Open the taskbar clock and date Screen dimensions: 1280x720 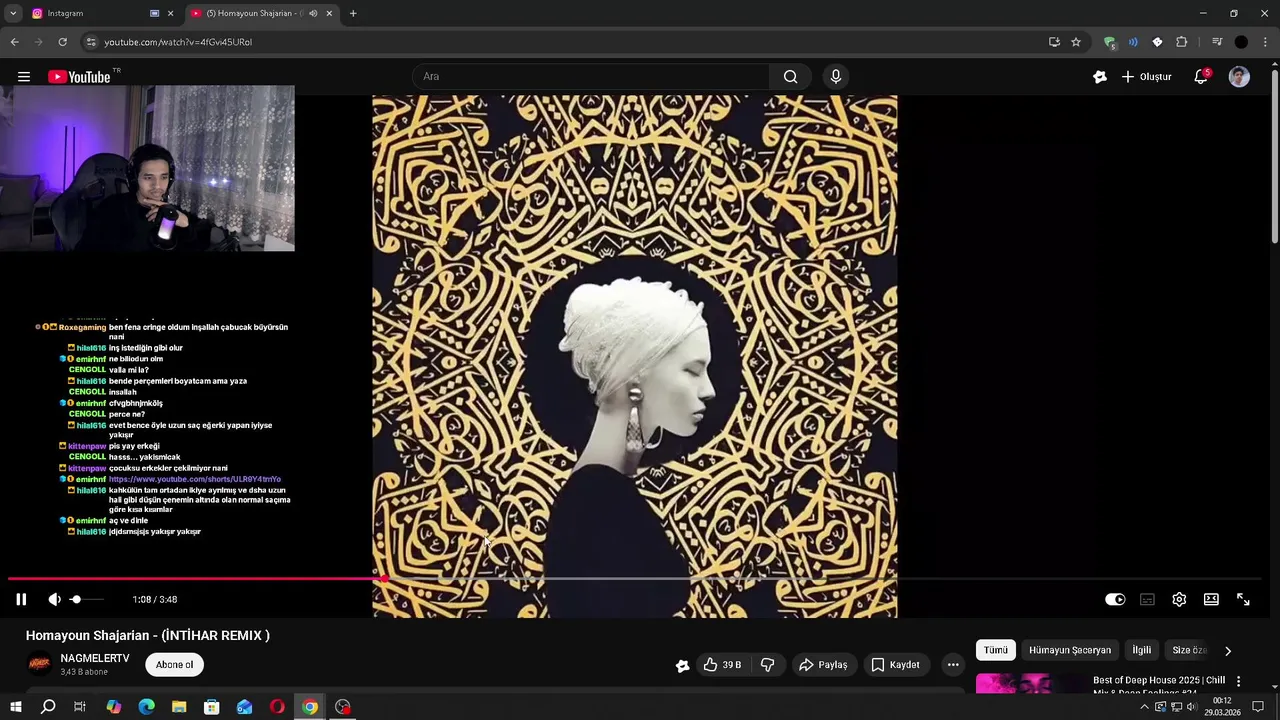tap(1222, 707)
